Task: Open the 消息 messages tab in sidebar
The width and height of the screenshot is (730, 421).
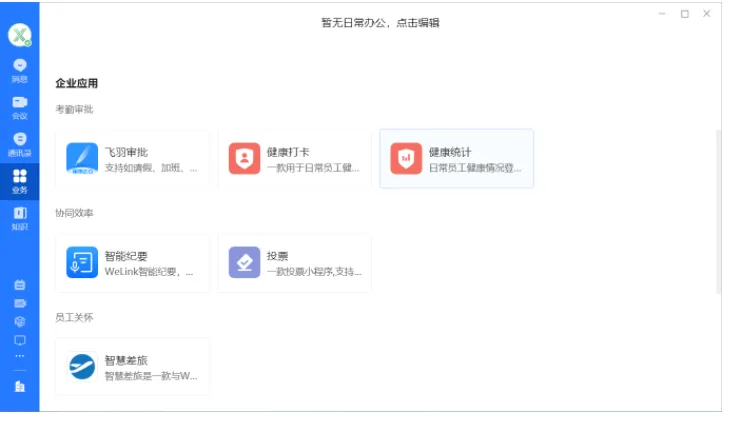Action: pos(20,71)
